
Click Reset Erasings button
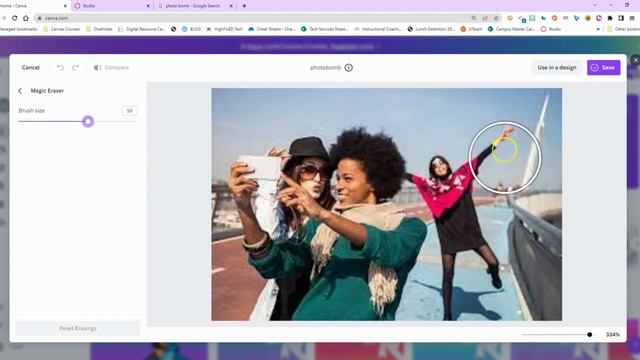coord(78,328)
